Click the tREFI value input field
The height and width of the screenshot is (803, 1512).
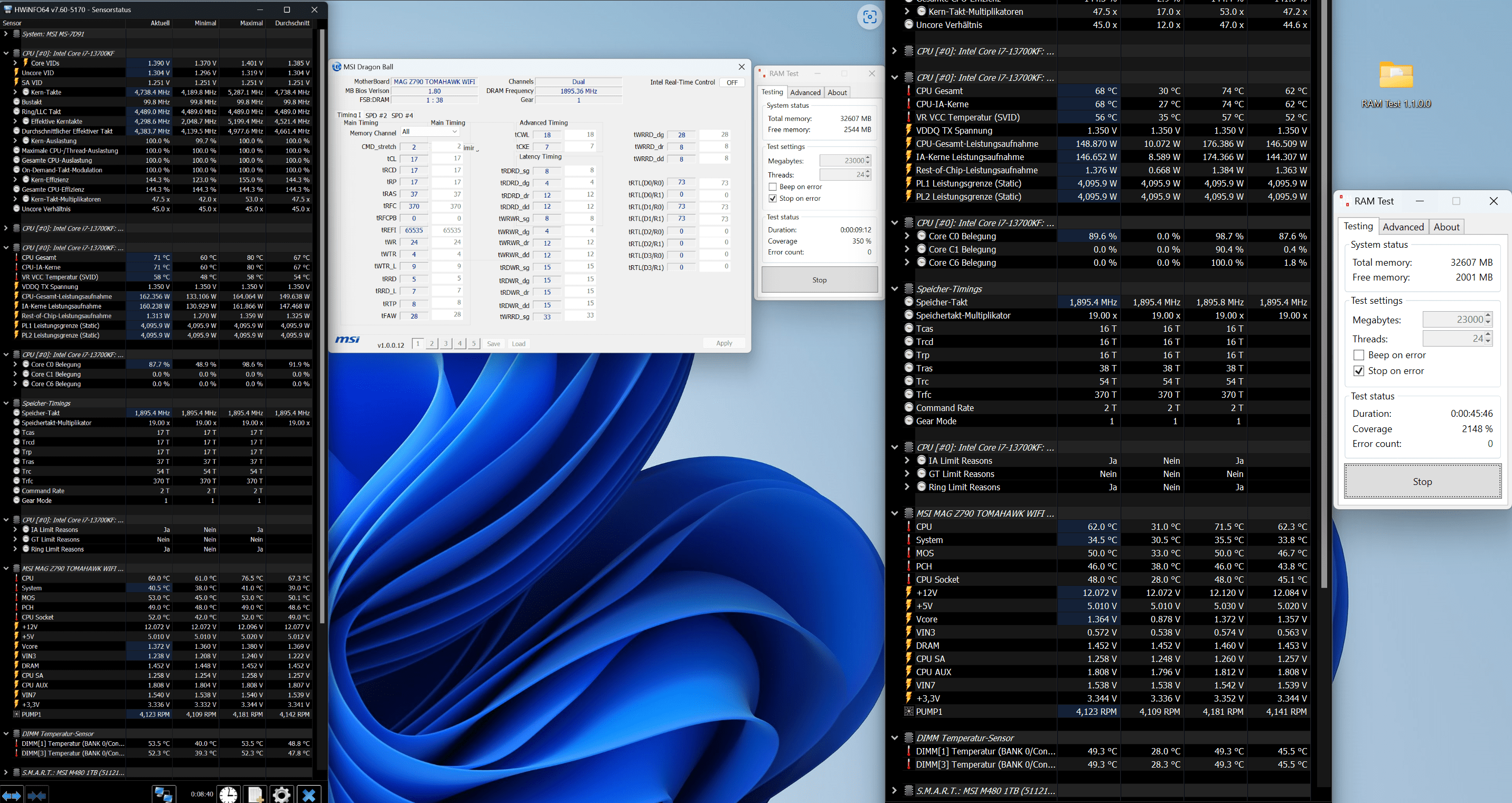(x=414, y=230)
